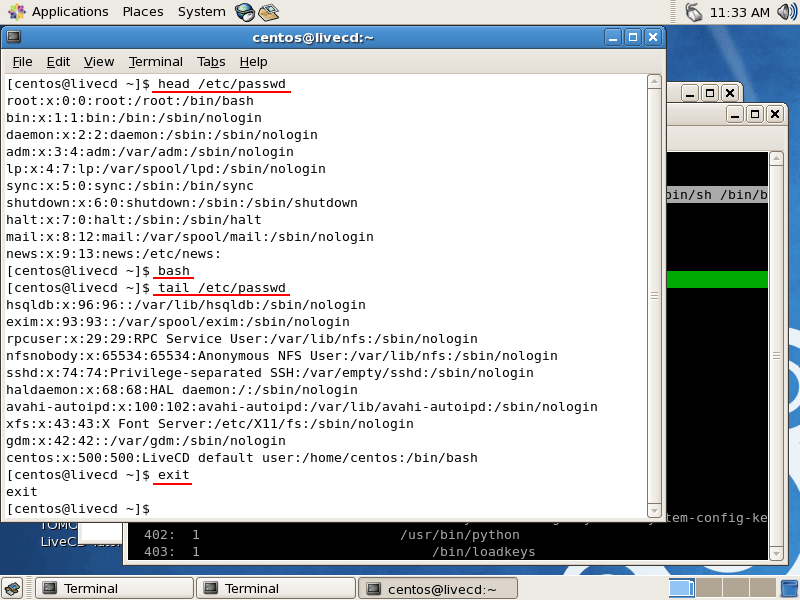Maximize the rightmost background terminal window
Image resolution: width=800 pixels, height=600 pixels.
755,114
